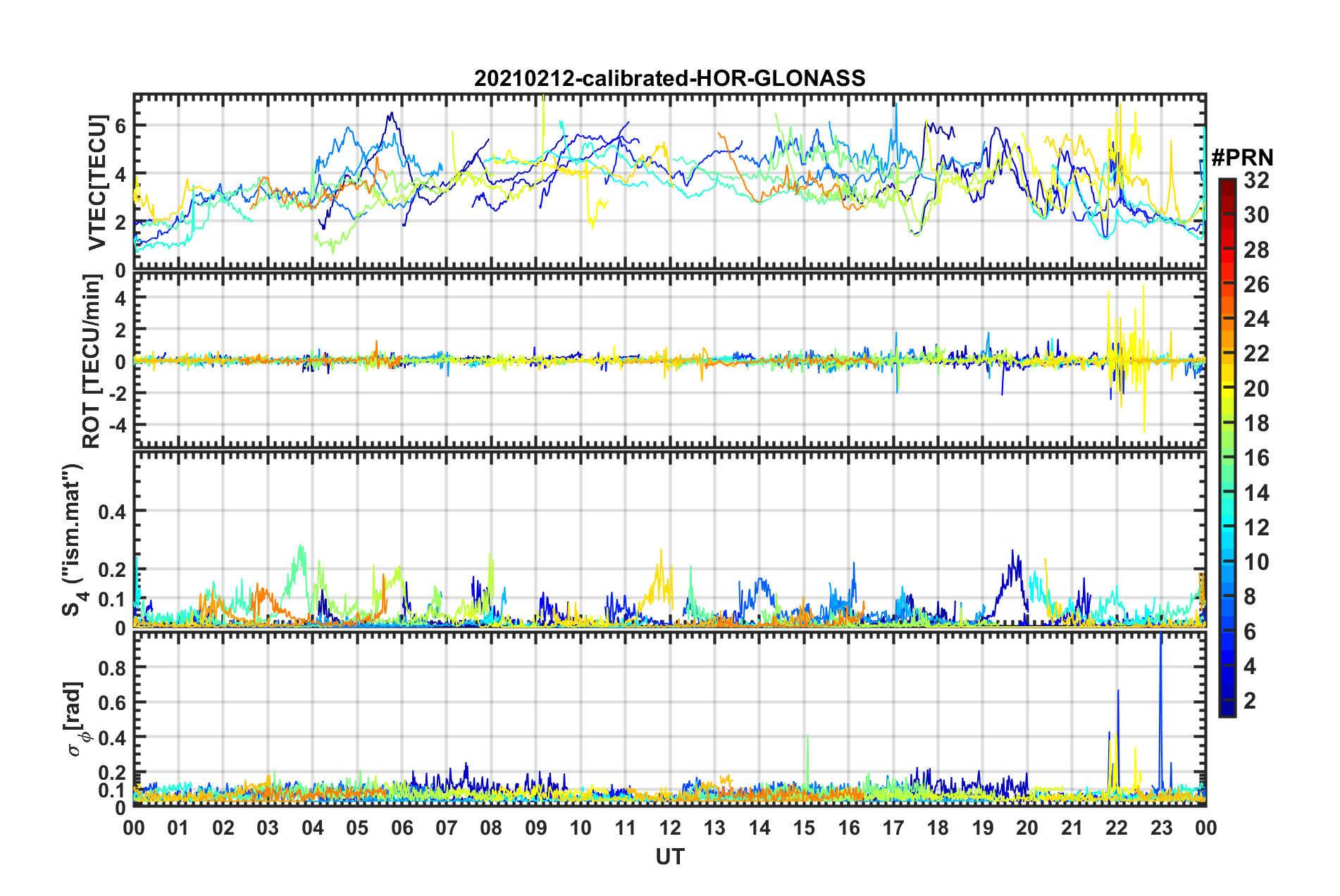Click inside the VTEC plot panel

pos(670,182)
